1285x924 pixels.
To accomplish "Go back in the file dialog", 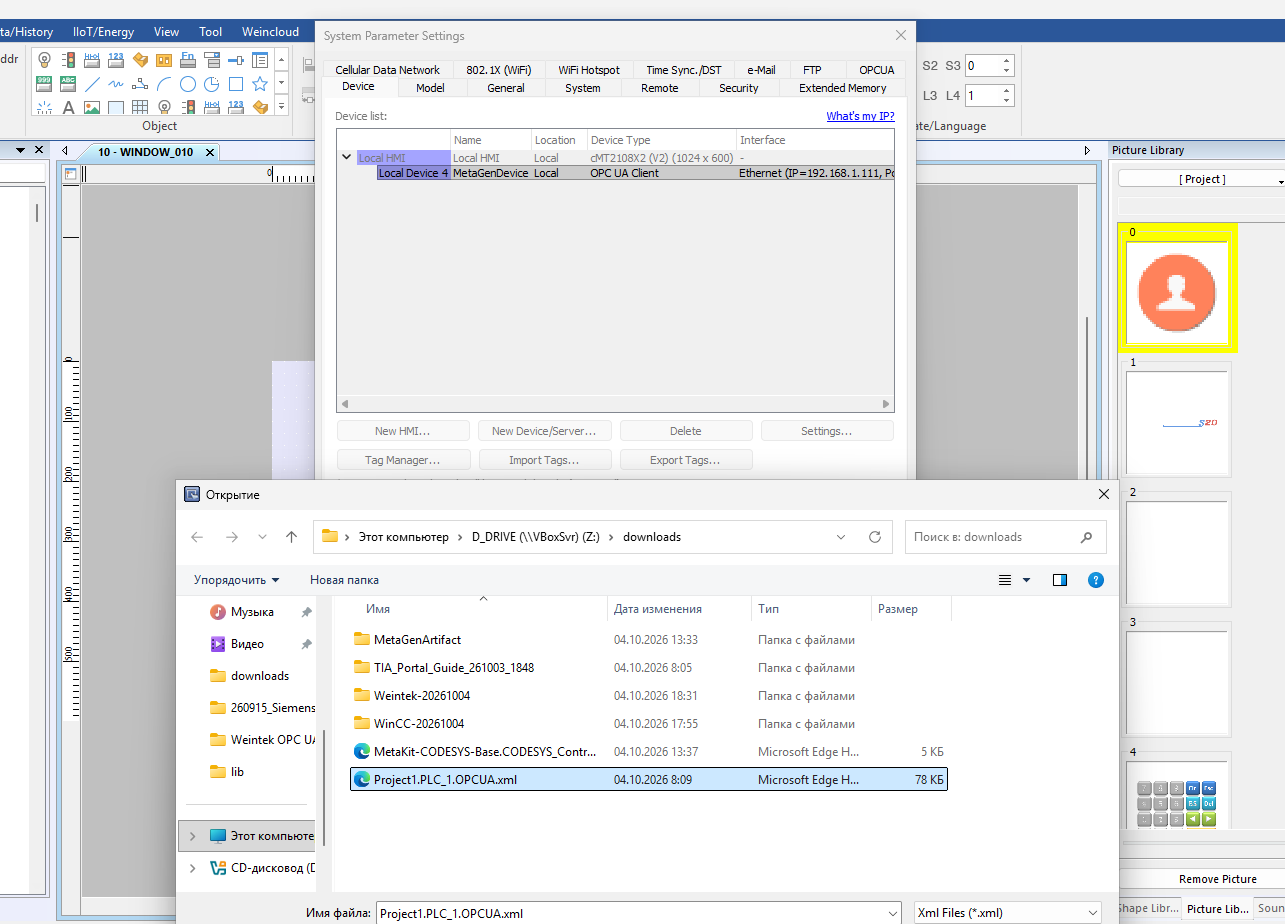I will pyautogui.click(x=197, y=537).
